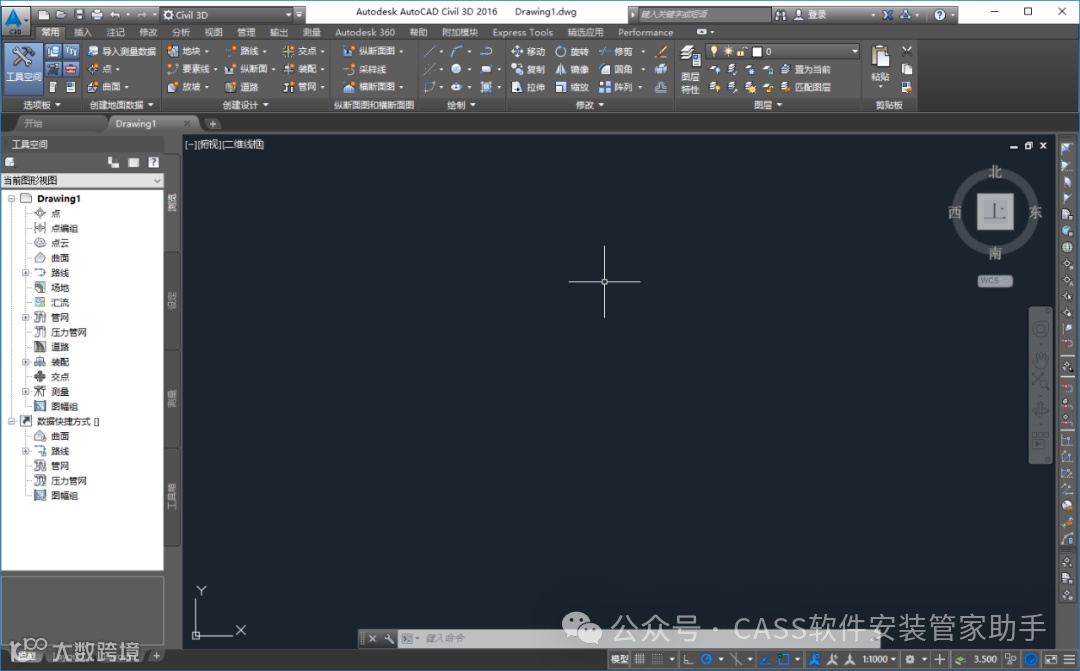The height and width of the screenshot is (671, 1080).
Task: Switch to the Autodesk 360 ribbon tab
Action: [x=365, y=32]
